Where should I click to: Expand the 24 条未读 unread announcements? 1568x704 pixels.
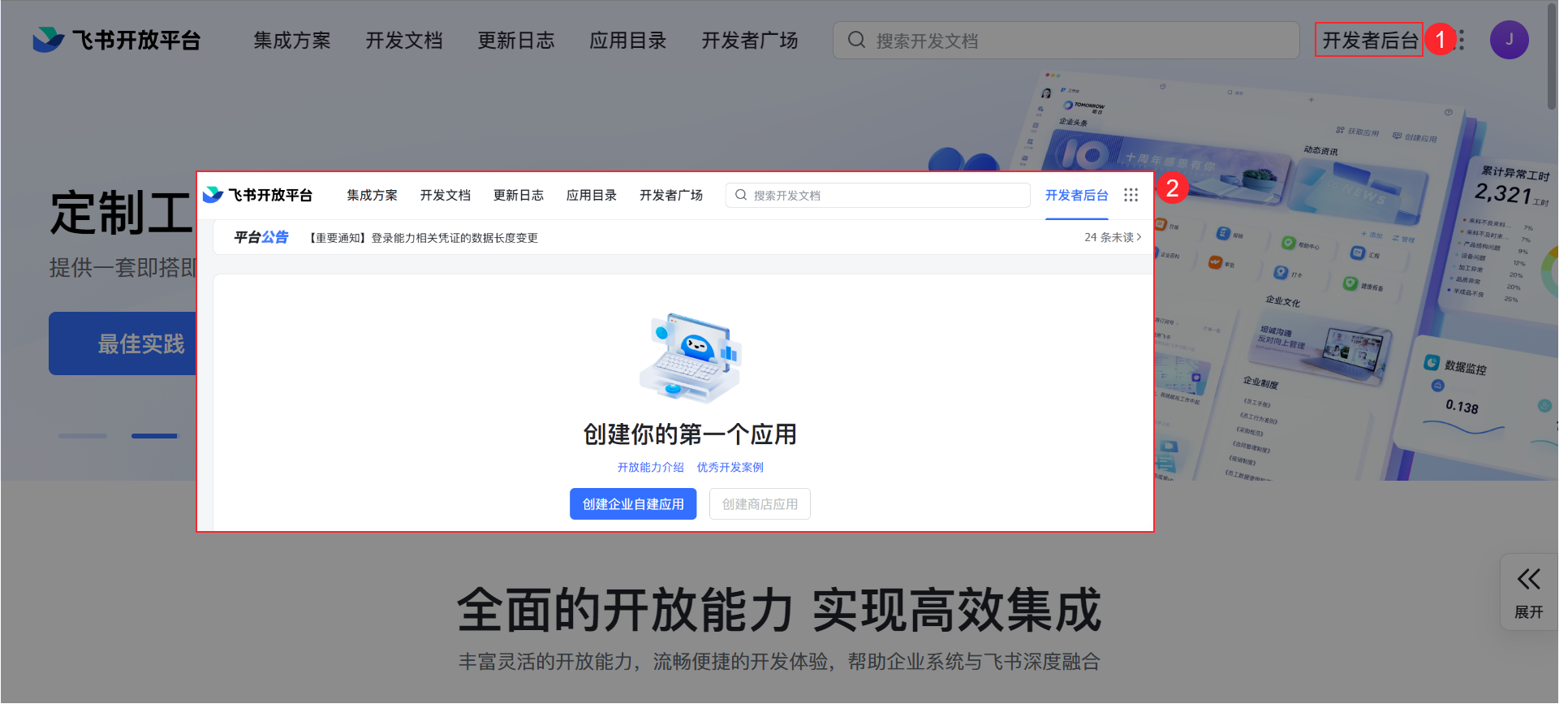[x=1114, y=237]
